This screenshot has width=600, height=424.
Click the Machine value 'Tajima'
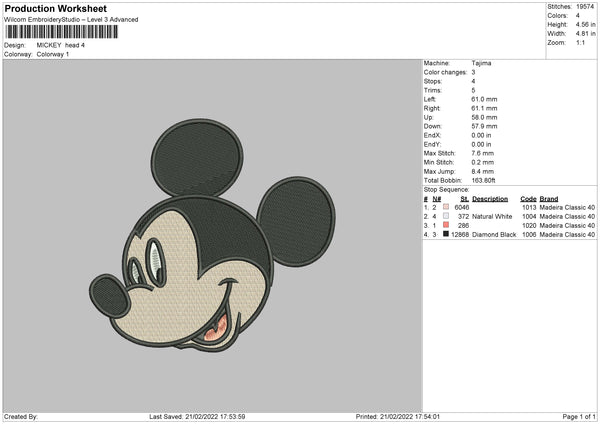481,63
